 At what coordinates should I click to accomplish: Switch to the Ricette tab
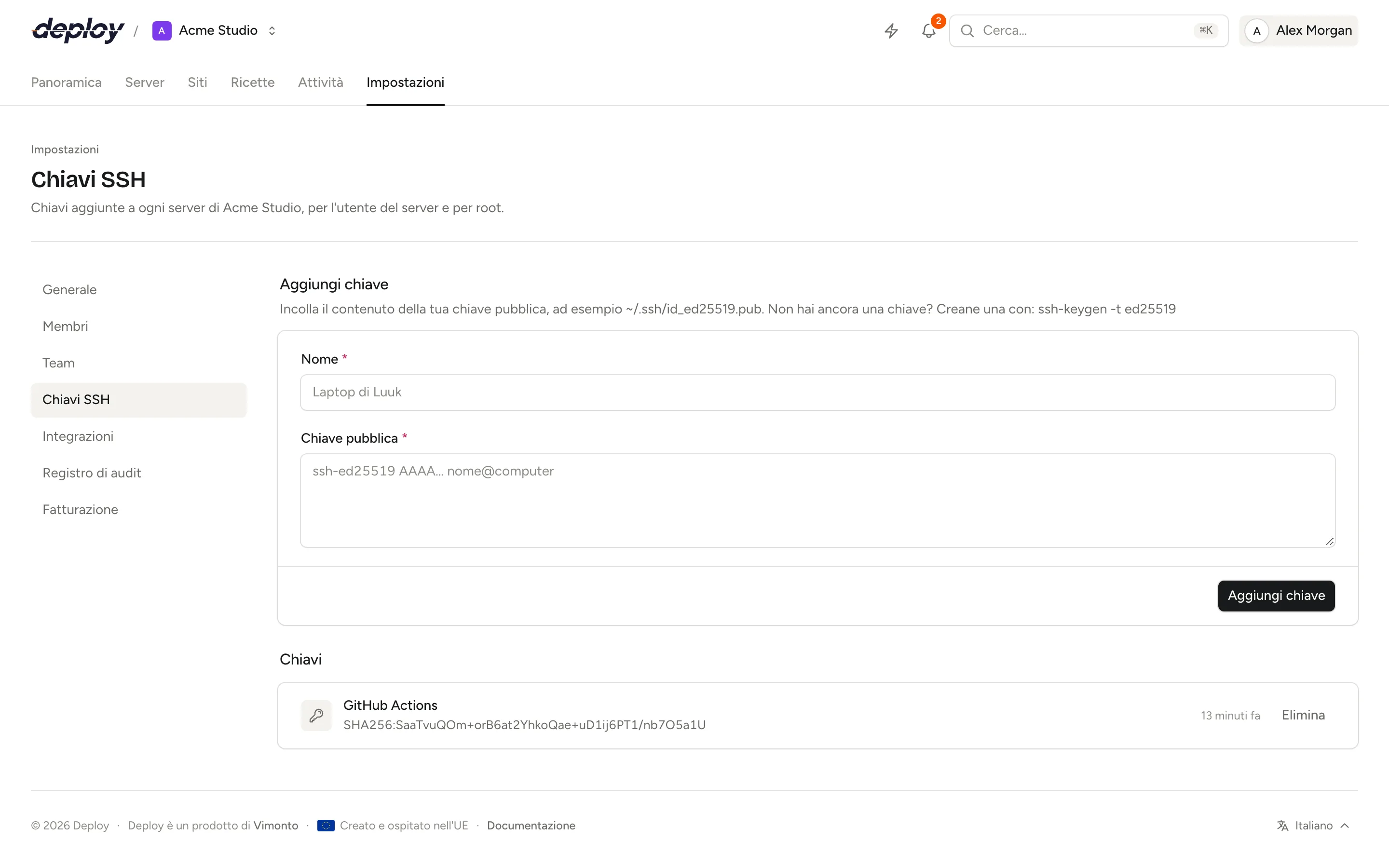[x=253, y=82]
